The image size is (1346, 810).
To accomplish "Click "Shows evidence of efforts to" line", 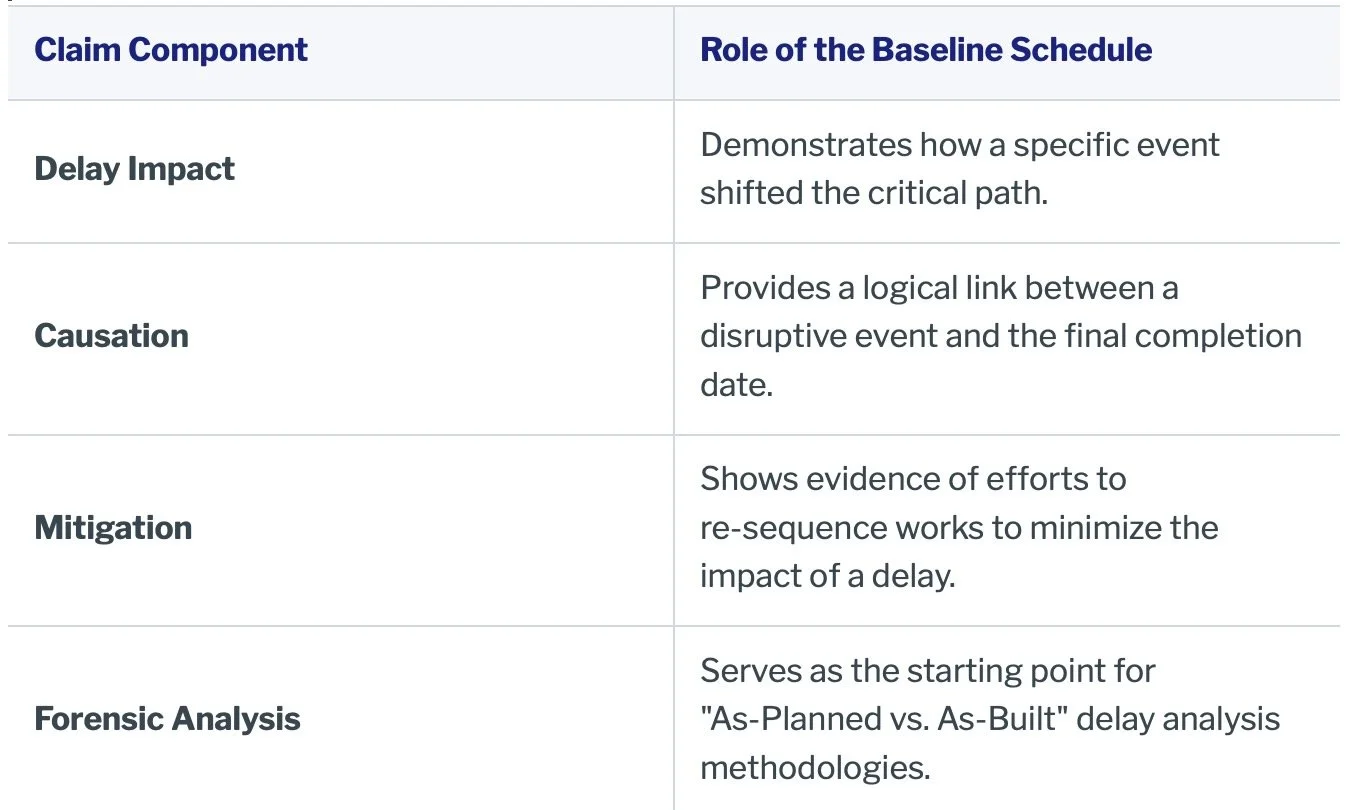I will [x=913, y=479].
